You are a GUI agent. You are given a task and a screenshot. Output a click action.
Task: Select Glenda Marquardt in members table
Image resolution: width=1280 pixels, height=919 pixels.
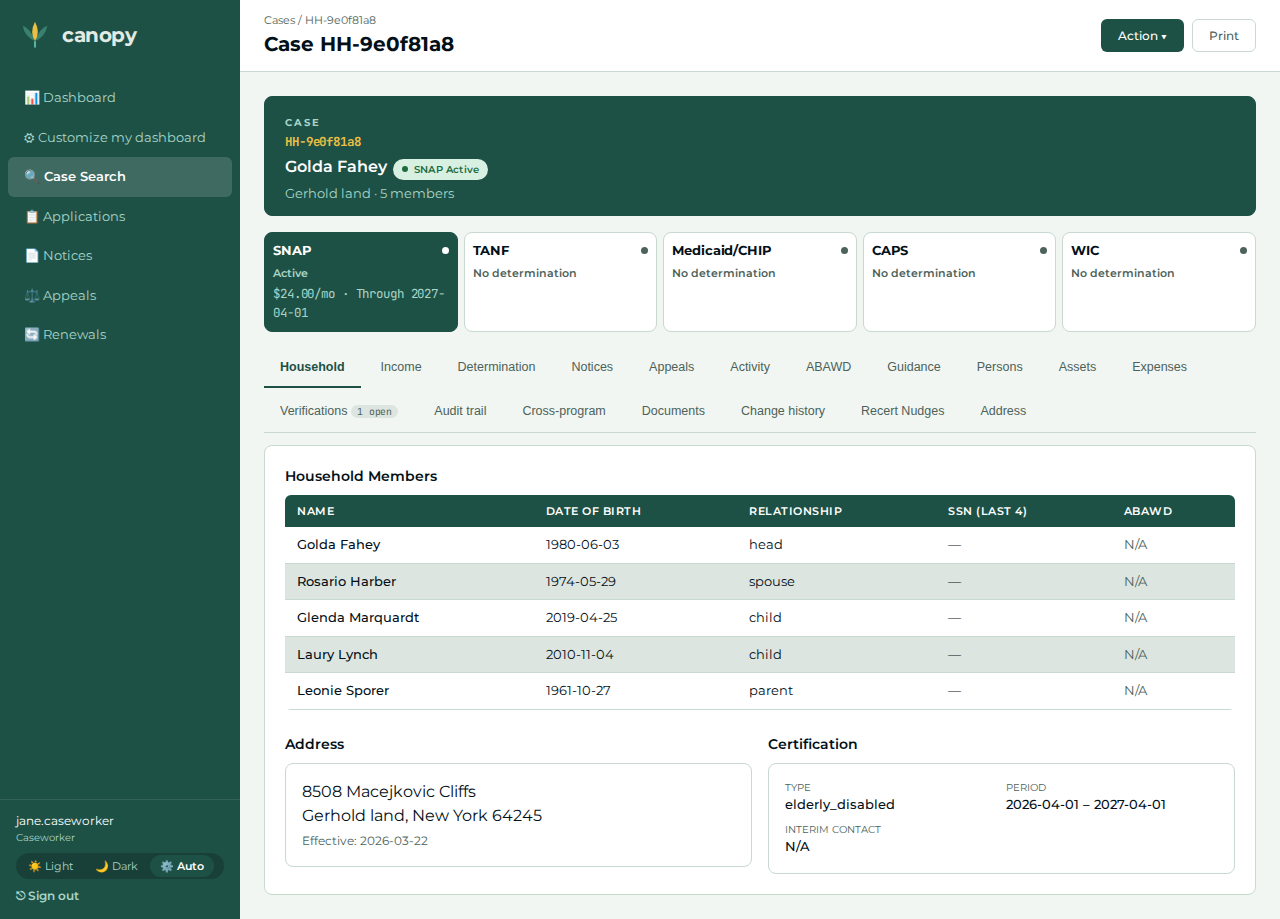358,618
